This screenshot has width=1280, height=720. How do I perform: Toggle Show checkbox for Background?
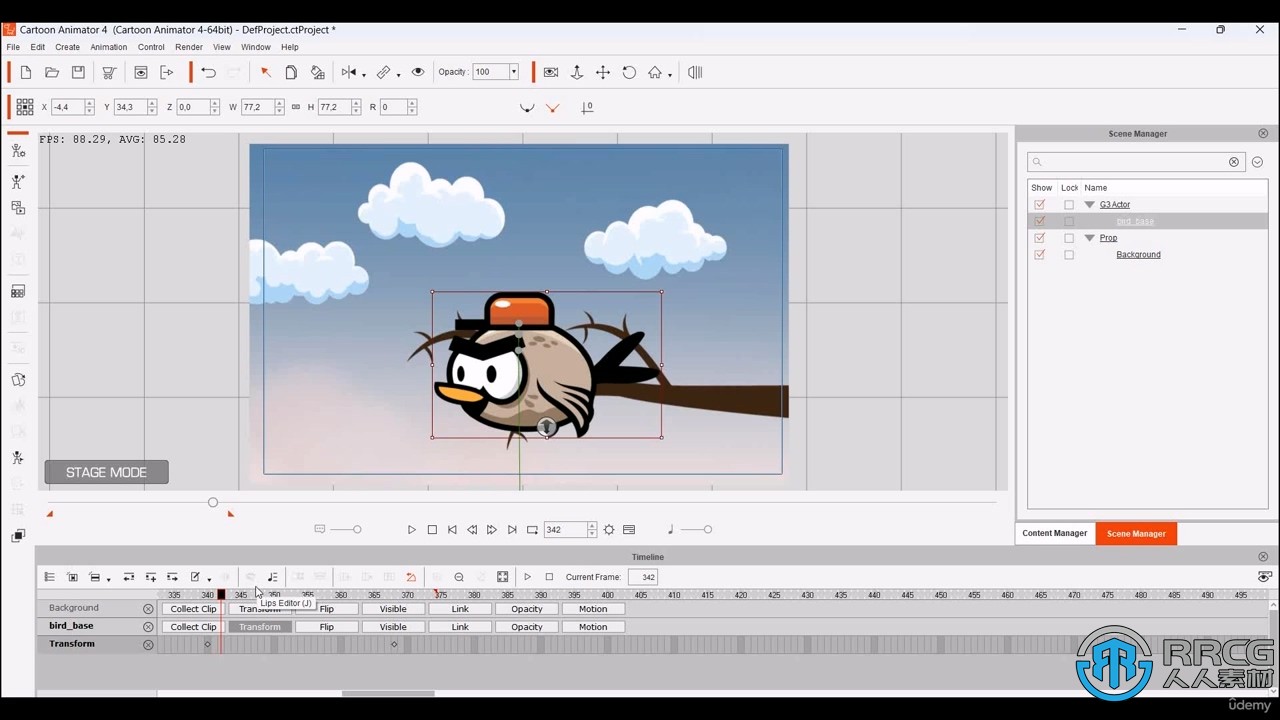click(x=1040, y=255)
